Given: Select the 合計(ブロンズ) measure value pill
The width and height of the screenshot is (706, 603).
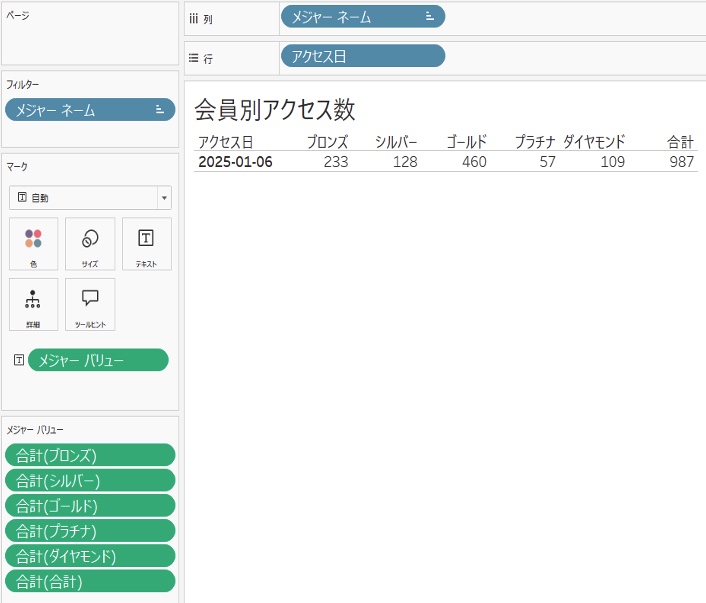Looking at the screenshot, I should coord(90,456).
